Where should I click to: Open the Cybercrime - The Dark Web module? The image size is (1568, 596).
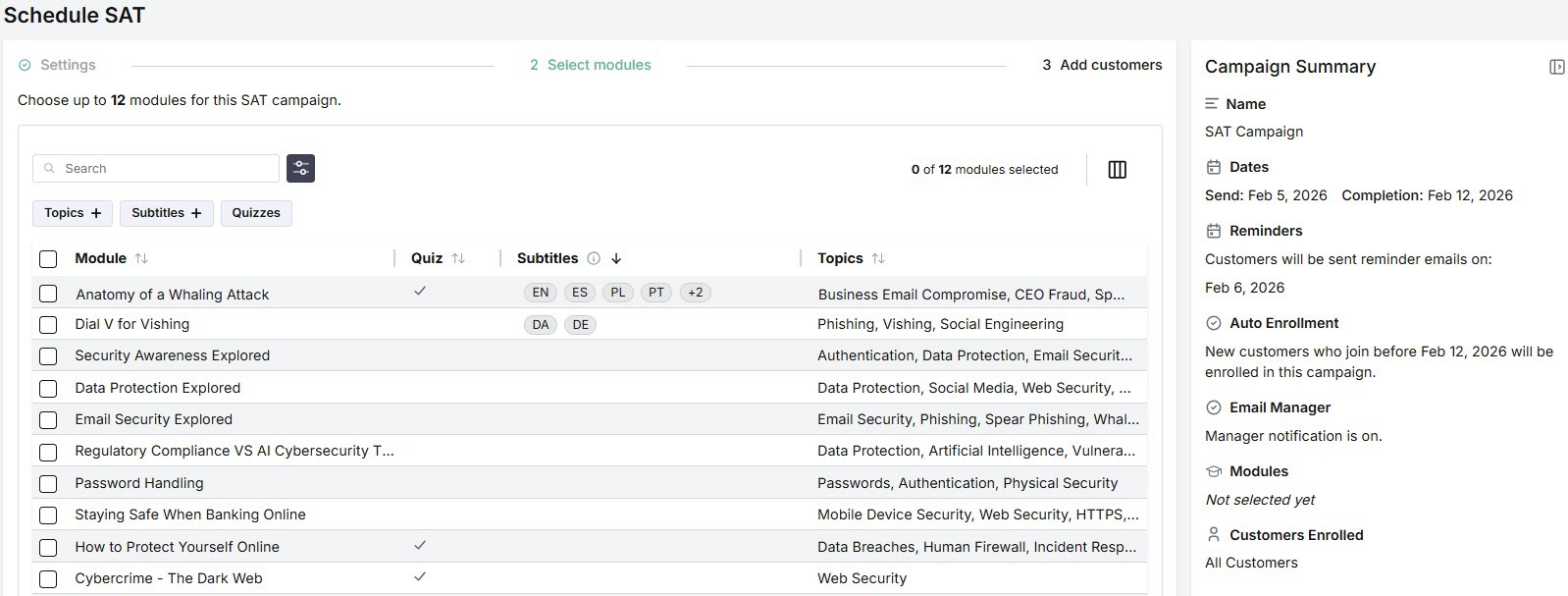(x=168, y=578)
